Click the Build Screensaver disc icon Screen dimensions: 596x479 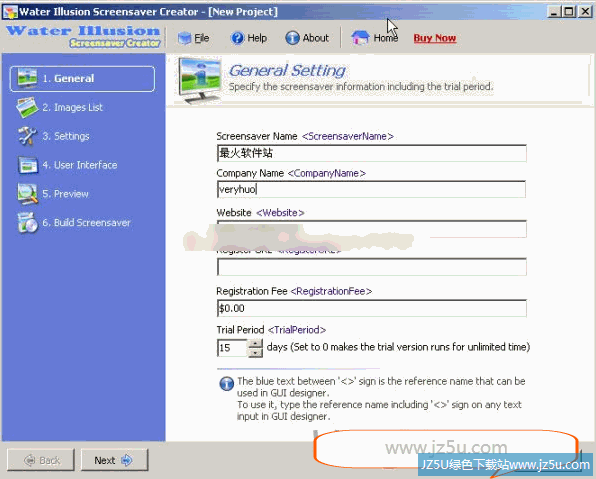click(27, 223)
